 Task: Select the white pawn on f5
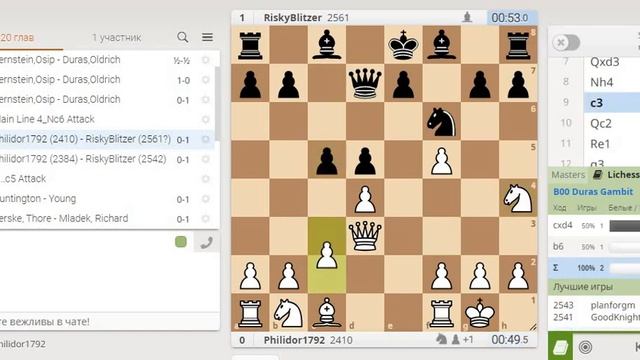(441, 160)
